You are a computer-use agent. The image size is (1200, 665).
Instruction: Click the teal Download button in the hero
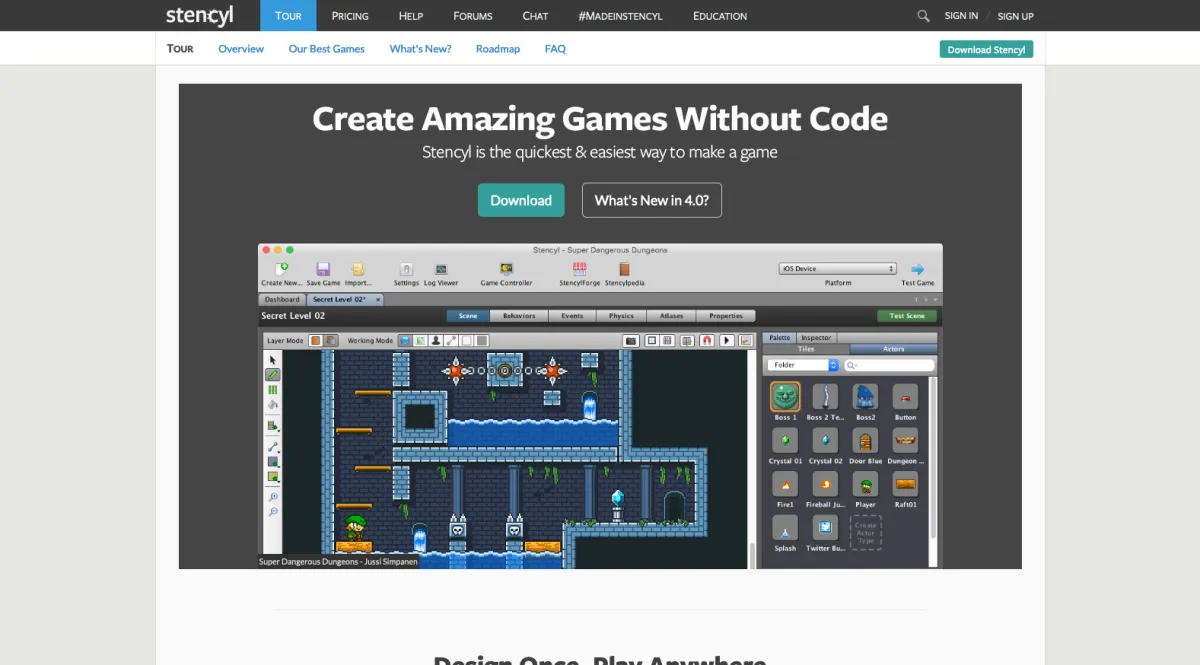pos(521,200)
